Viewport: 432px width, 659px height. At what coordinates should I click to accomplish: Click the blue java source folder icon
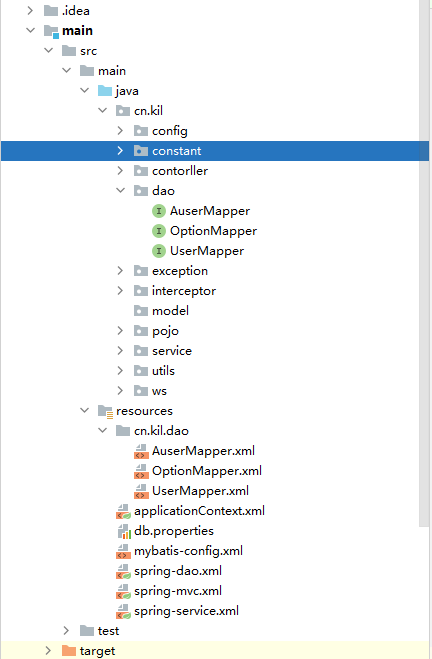pyautogui.click(x=105, y=91)
